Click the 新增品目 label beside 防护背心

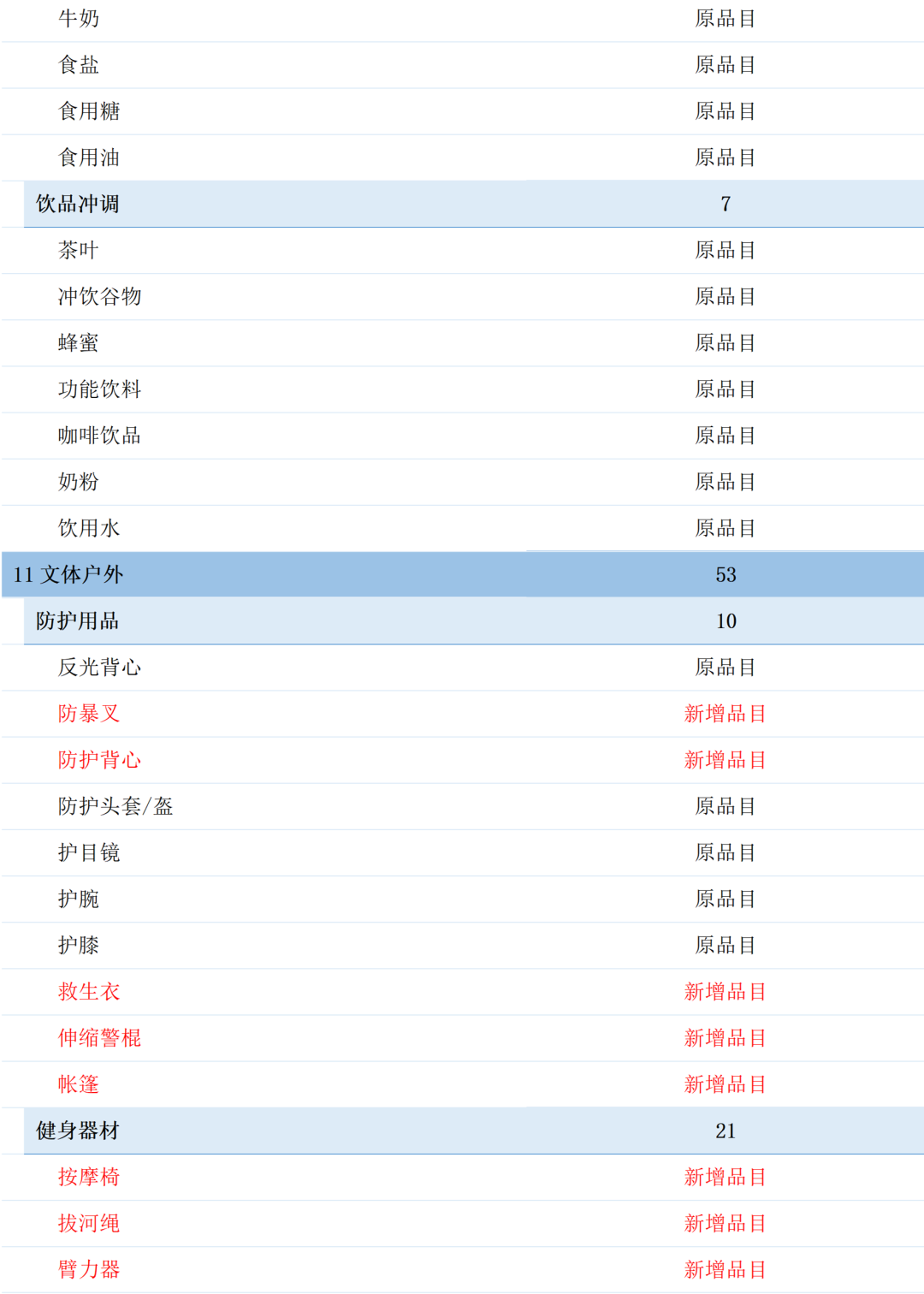coord(726,760)
